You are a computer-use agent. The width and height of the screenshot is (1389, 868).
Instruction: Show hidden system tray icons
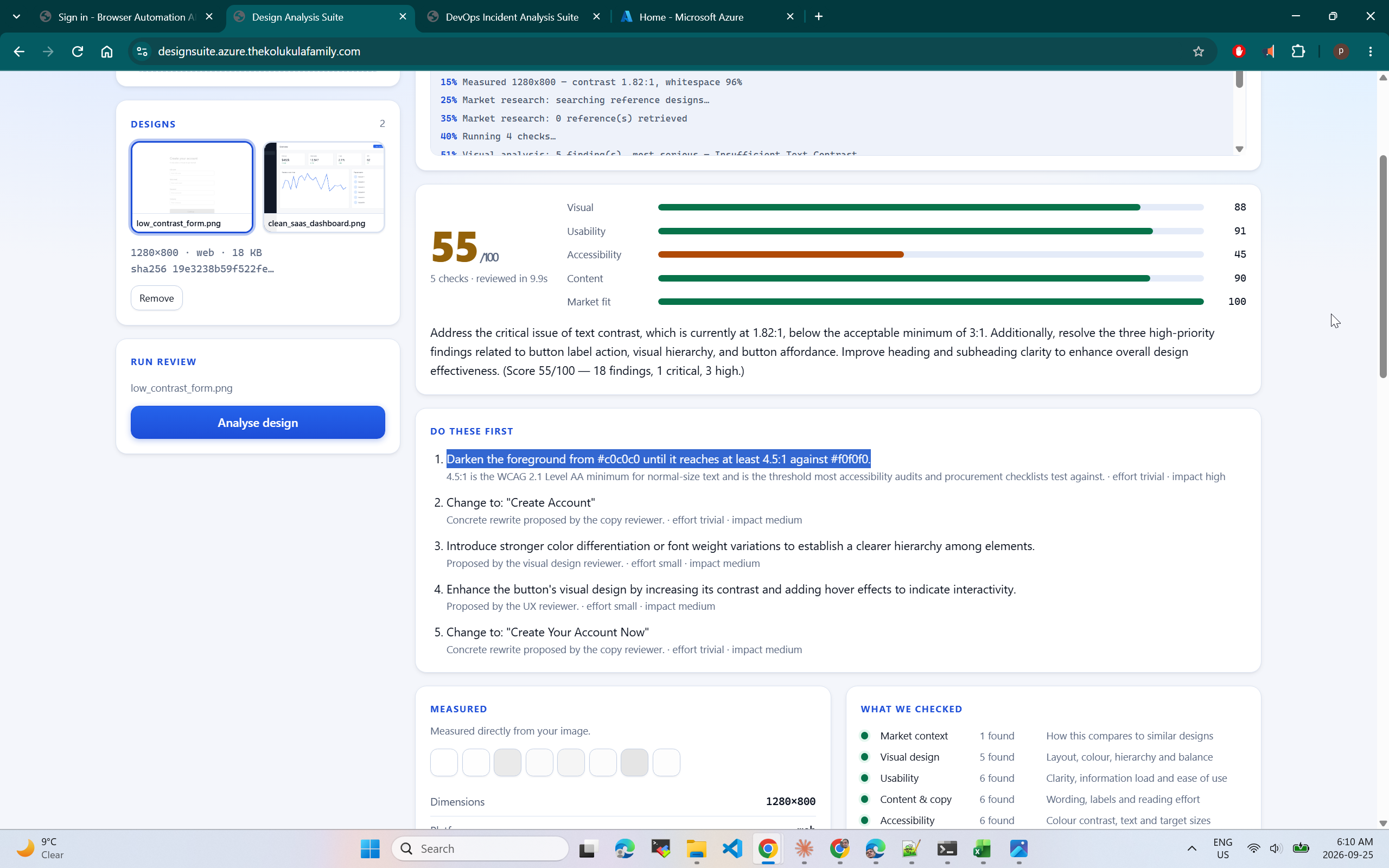click(1192, 848)
